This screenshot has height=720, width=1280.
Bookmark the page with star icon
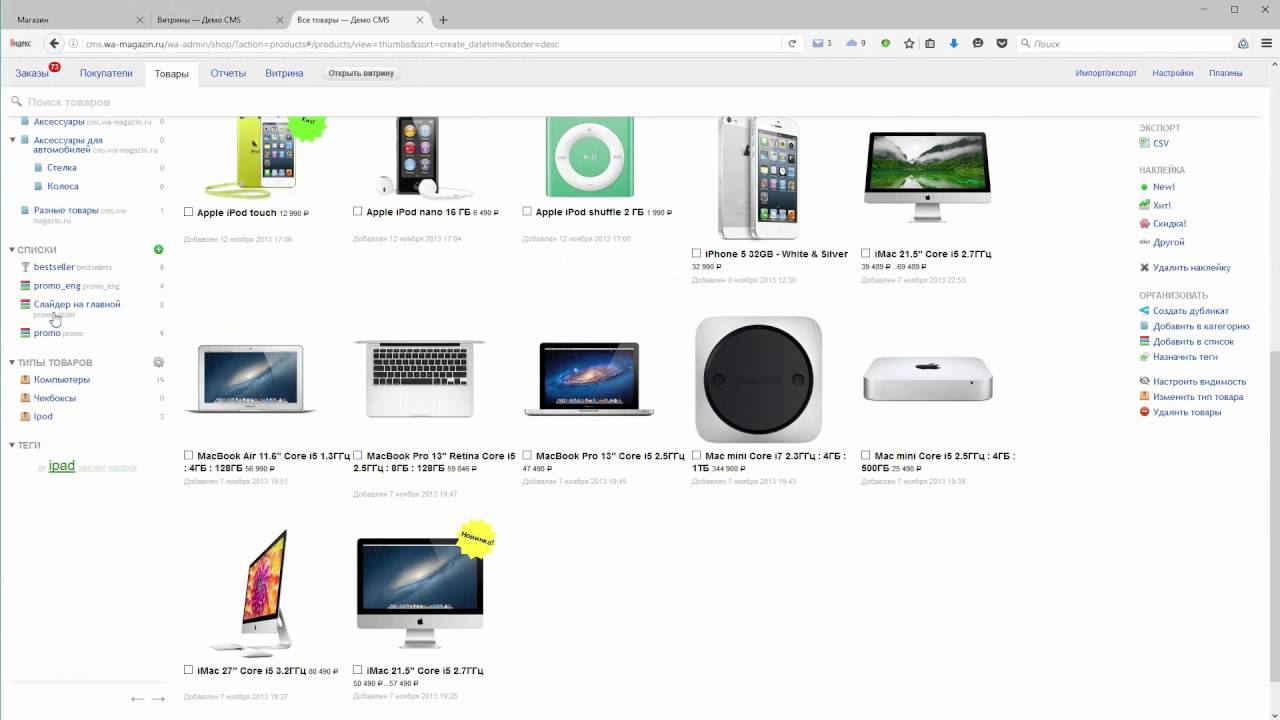point(909,43)
